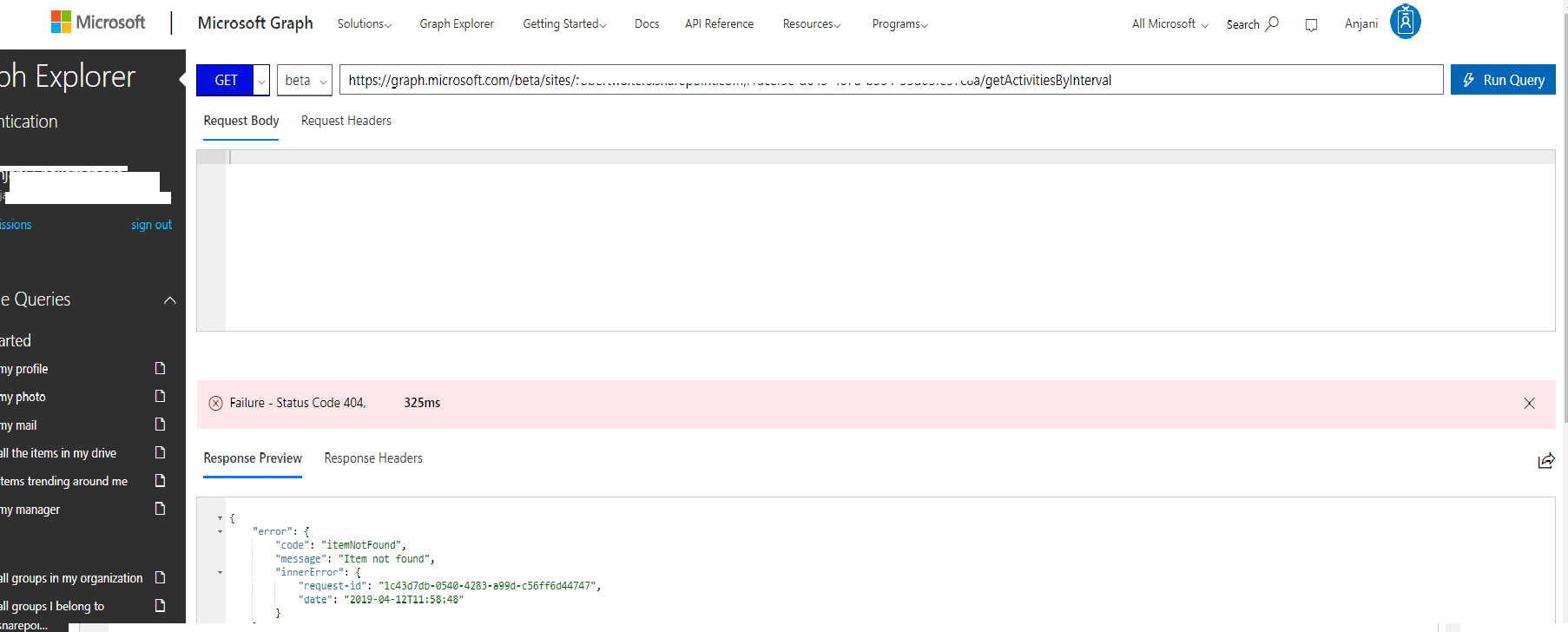Collapse the root JSON object arrow
1568x632 pixels.
coord(220,518)
